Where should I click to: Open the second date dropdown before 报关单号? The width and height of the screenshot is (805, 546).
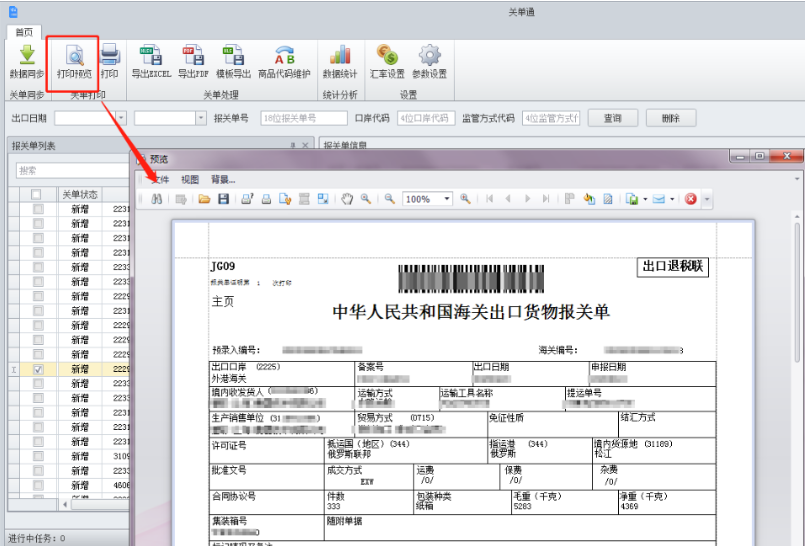pyautogui.click(x=201, y=118)
